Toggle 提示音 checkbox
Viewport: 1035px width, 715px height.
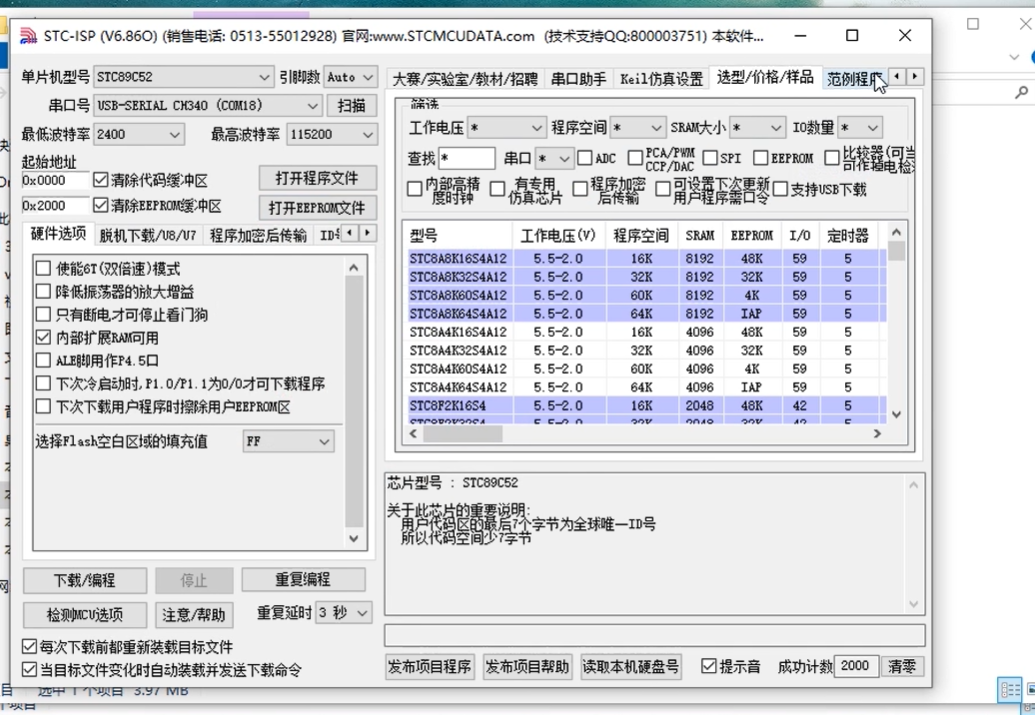(709, 666)
